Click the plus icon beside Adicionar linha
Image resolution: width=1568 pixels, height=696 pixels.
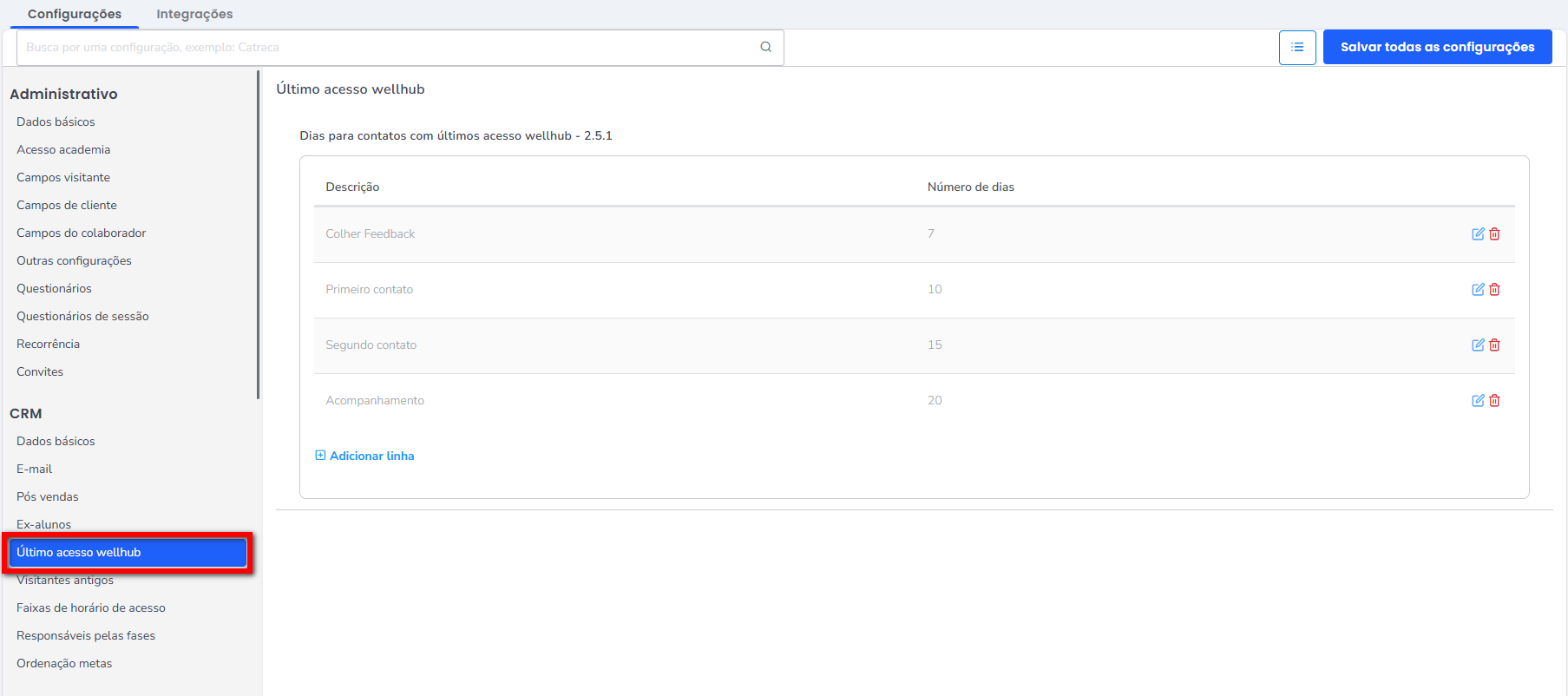(320, 455)
